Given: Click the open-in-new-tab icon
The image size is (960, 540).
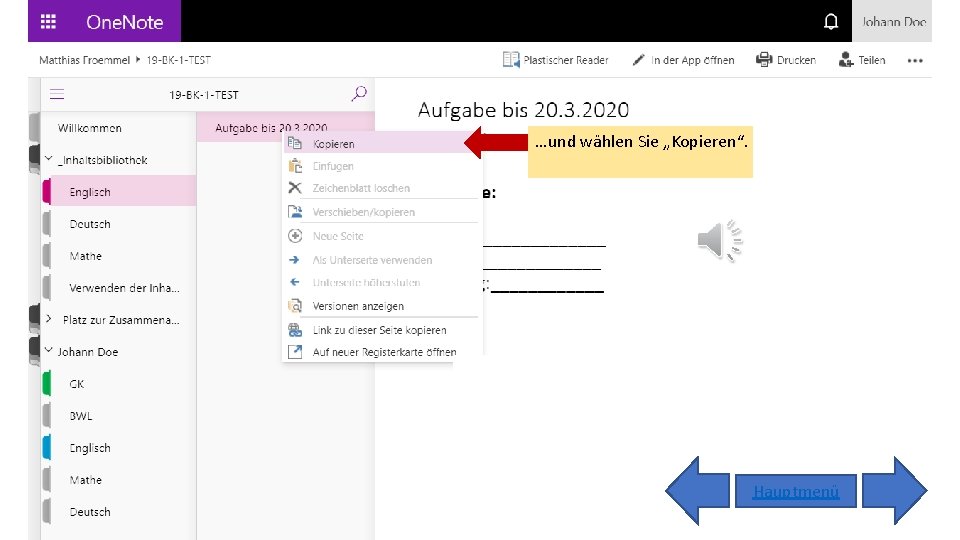Looking at the screenshot, I should [295, 352].
